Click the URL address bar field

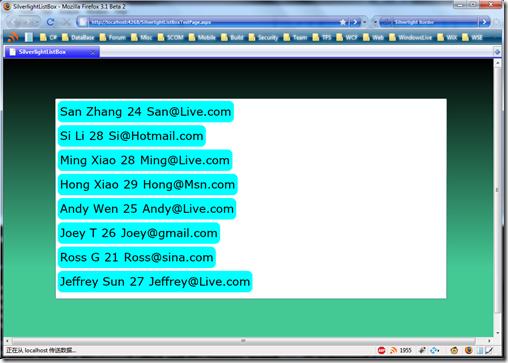click(x=213, y=22)
